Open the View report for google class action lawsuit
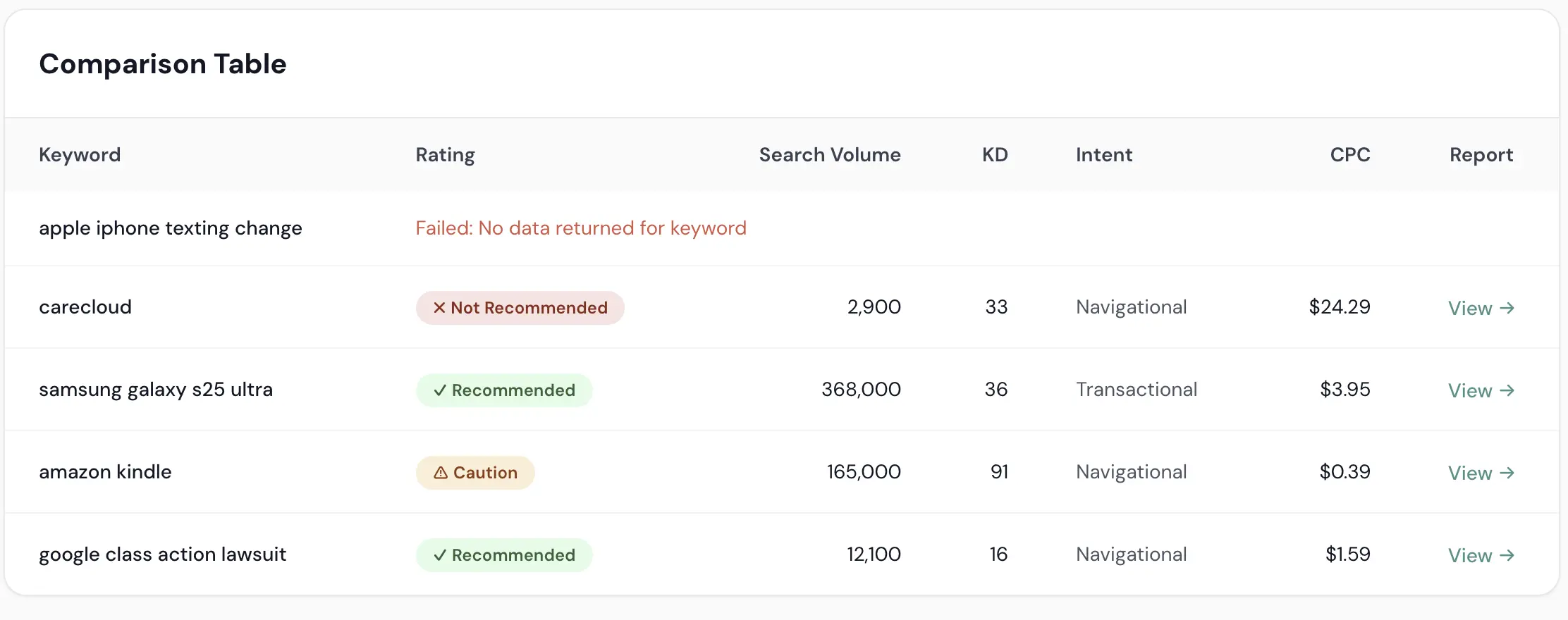 tap(1481, 555)
